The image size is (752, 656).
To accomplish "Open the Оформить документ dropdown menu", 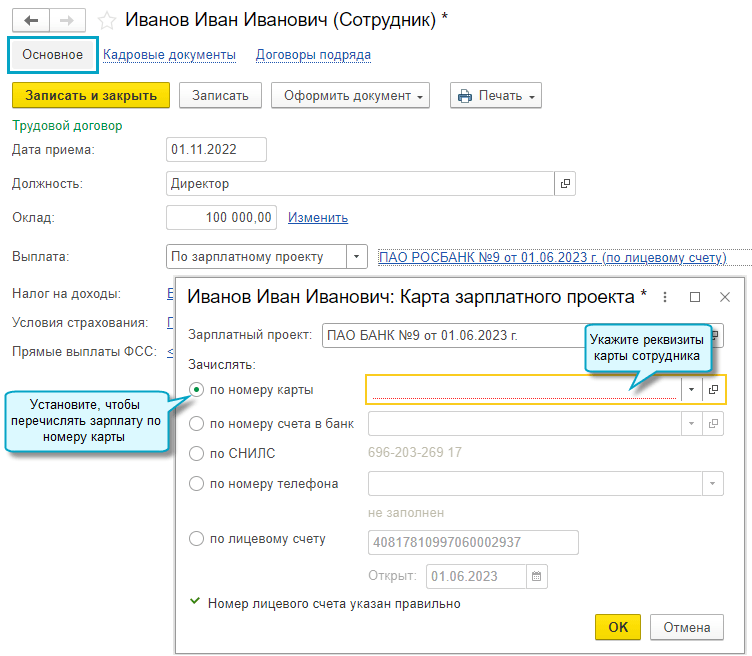I will coord(350,96).
